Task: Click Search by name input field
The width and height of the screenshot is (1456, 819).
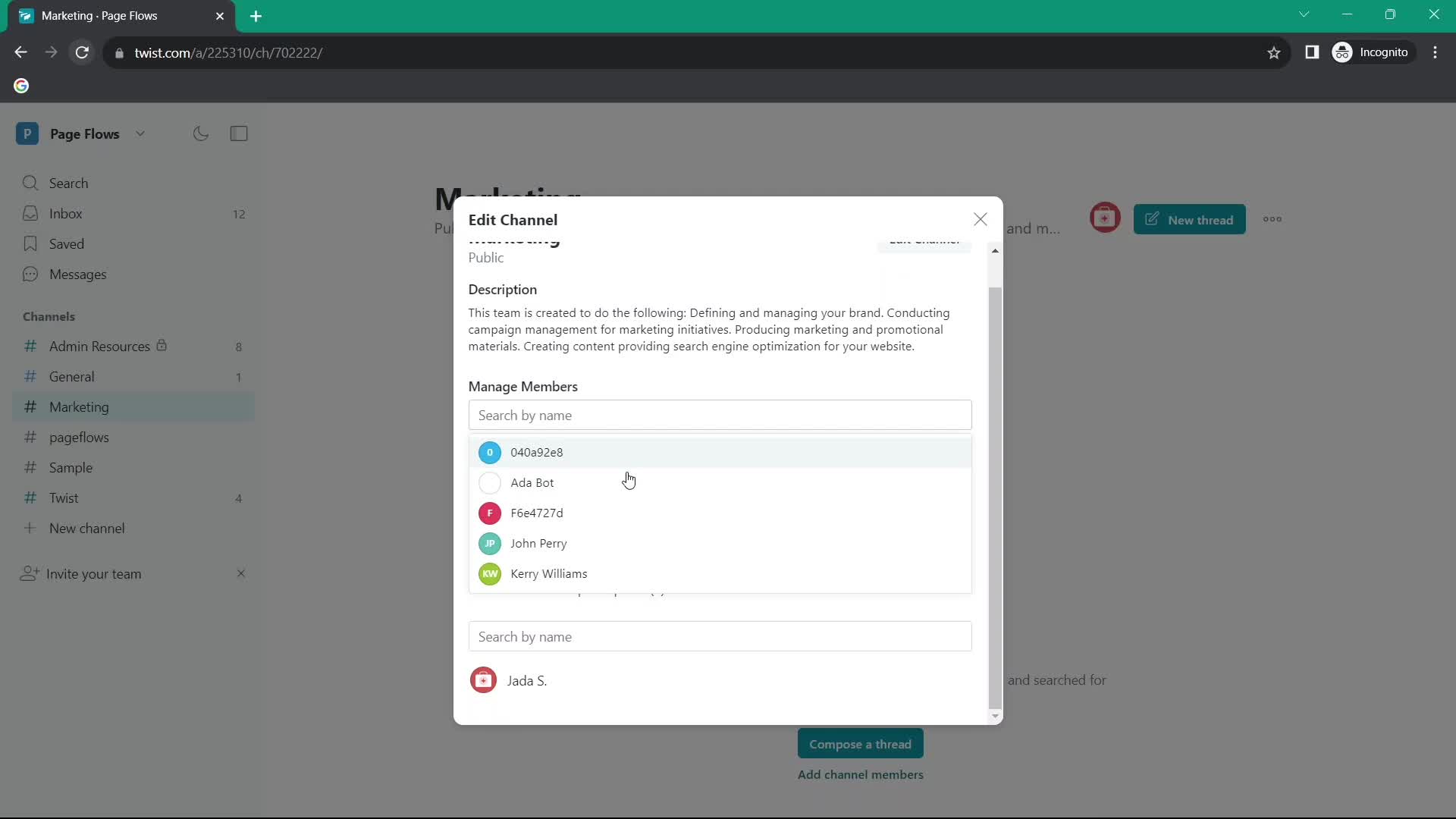Action: (720, 415)
